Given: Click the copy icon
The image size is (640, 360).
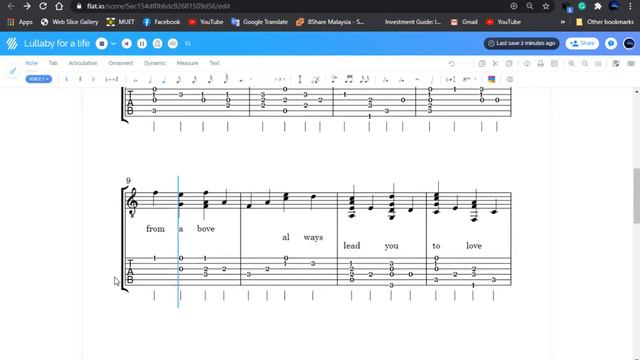Looking at the screenshot, I should point(482,63).
